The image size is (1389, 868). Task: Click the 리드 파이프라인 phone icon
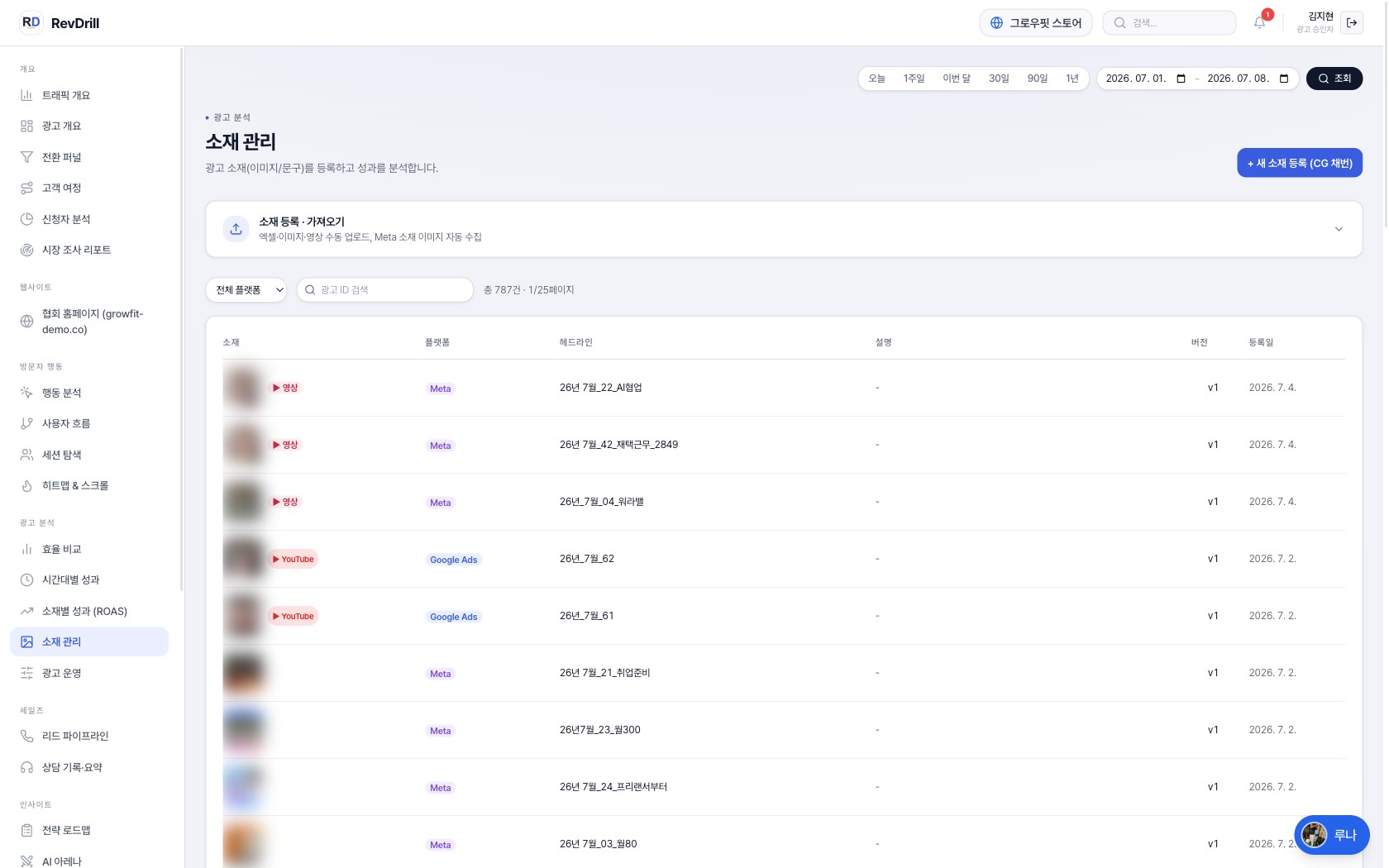click(26, 736)
